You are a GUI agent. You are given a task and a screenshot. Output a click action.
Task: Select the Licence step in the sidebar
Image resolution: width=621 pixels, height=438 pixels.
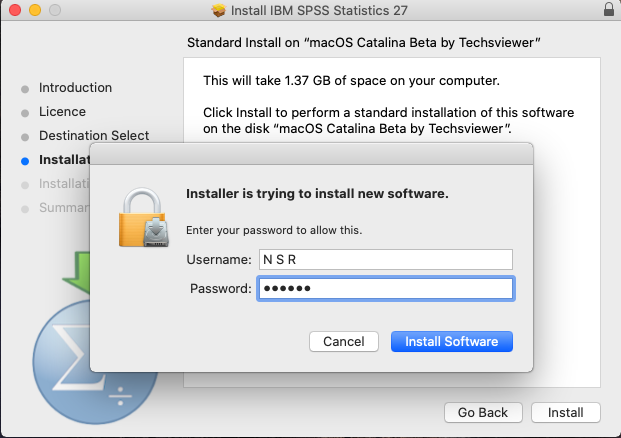pos(62,112)
